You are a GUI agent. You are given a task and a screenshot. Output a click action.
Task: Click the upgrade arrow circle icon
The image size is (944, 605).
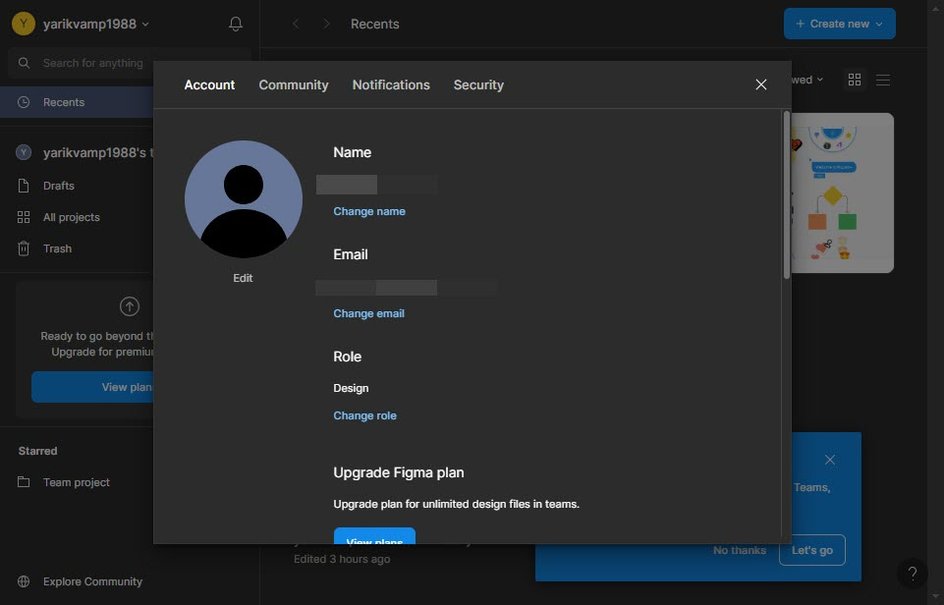pos(129,306)
